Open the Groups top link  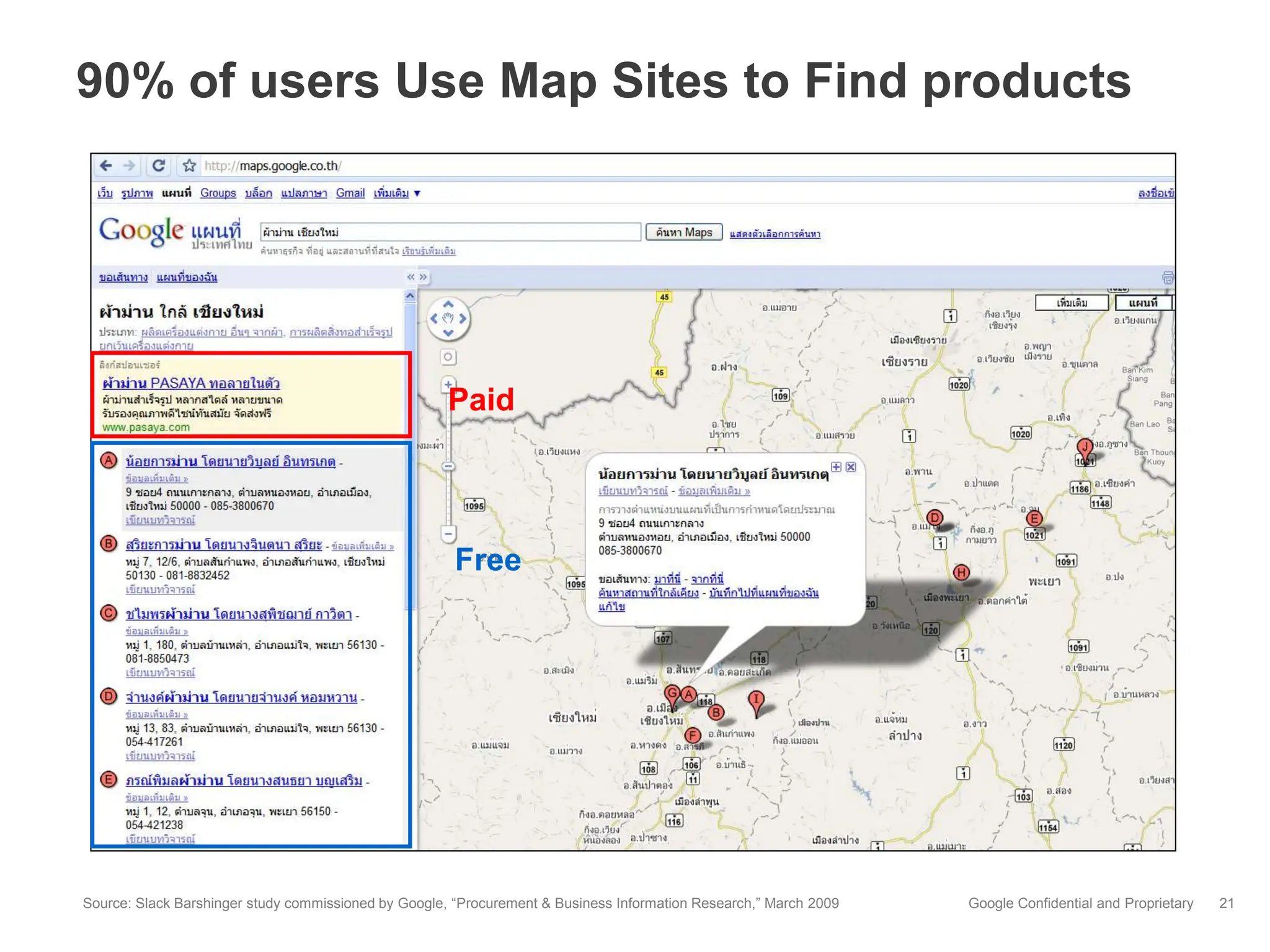[218, 193]
